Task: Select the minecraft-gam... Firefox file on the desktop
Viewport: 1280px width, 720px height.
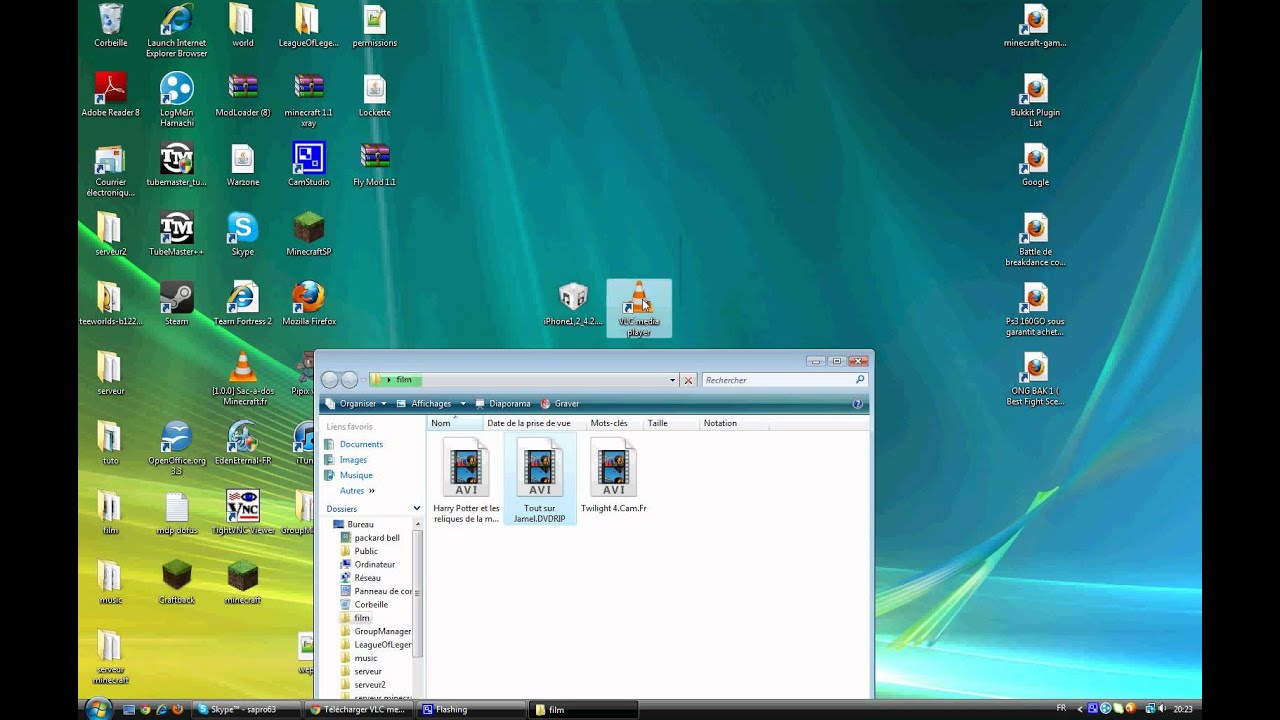Action: click(1035, 25)
